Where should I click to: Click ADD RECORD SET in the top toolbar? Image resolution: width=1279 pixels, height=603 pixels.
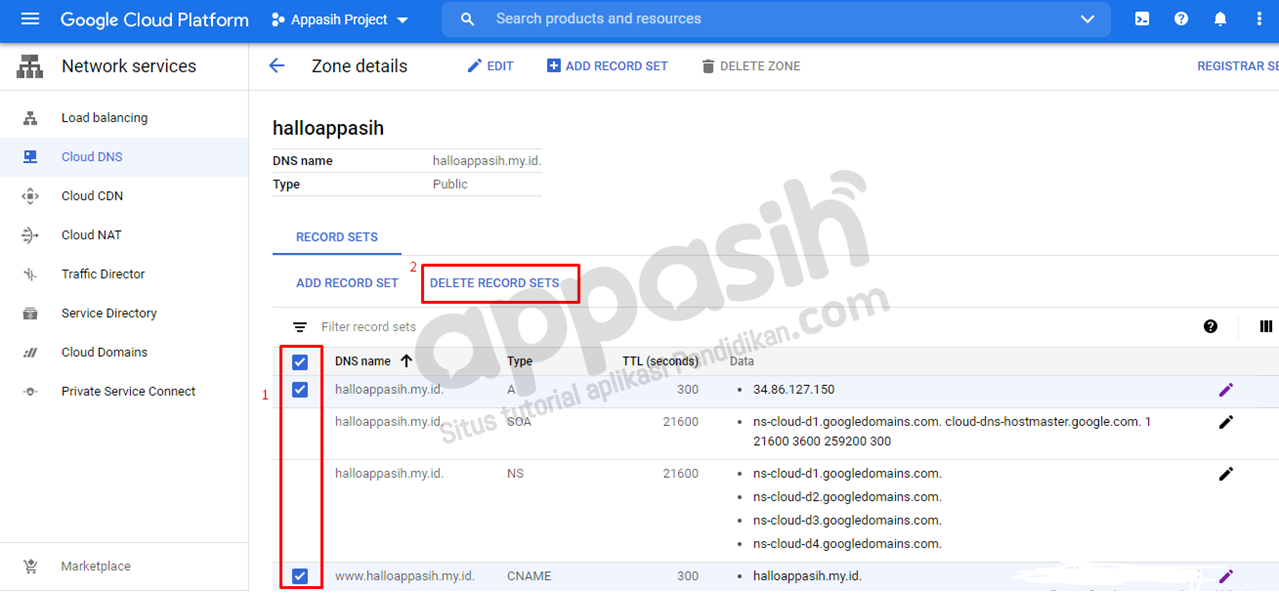tap(607, 66)
